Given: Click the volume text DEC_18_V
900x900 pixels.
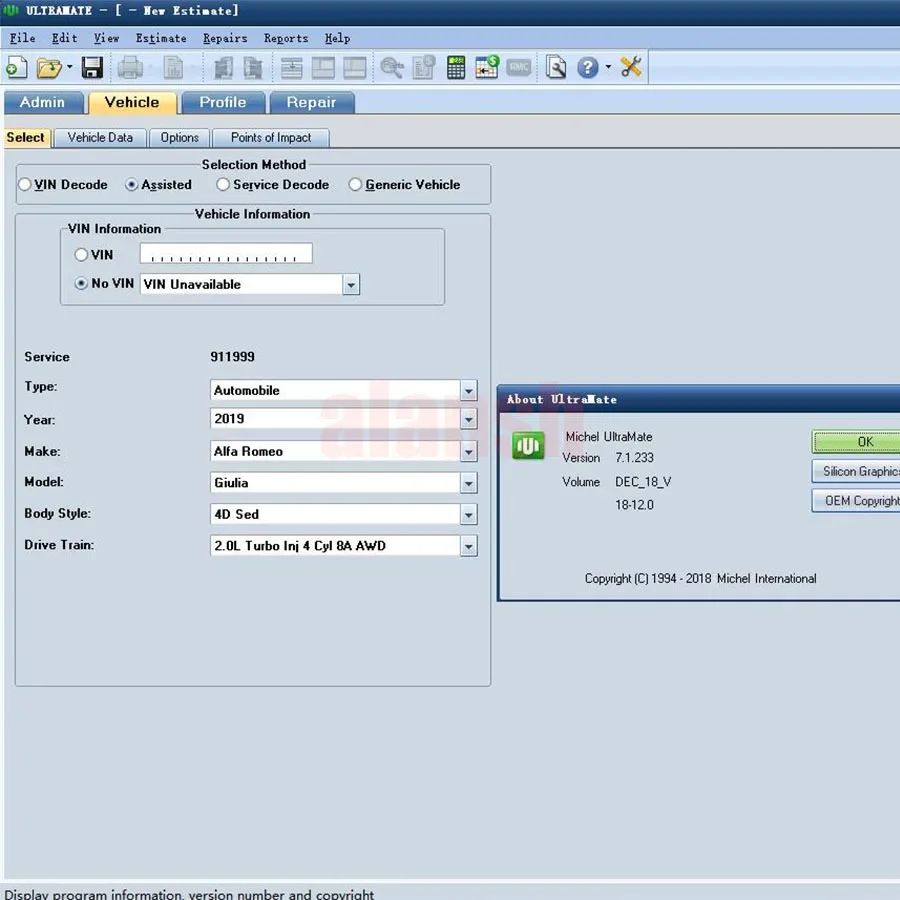Looking at the screenshot, I should 643,482.
